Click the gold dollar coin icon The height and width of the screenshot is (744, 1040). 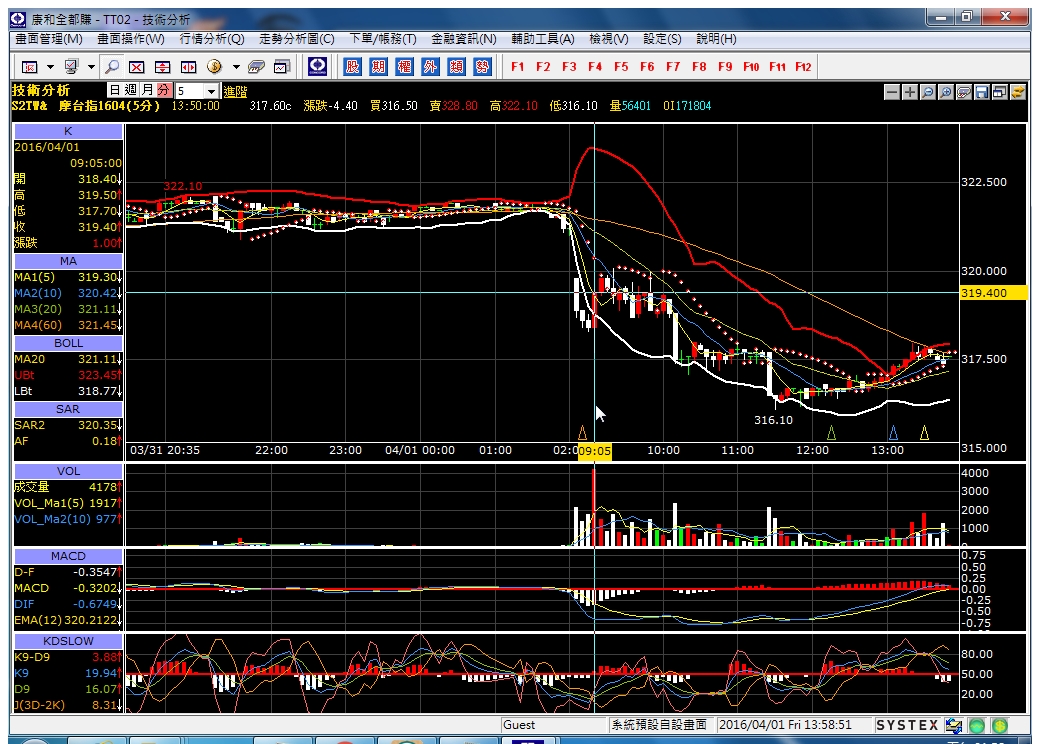214,66
